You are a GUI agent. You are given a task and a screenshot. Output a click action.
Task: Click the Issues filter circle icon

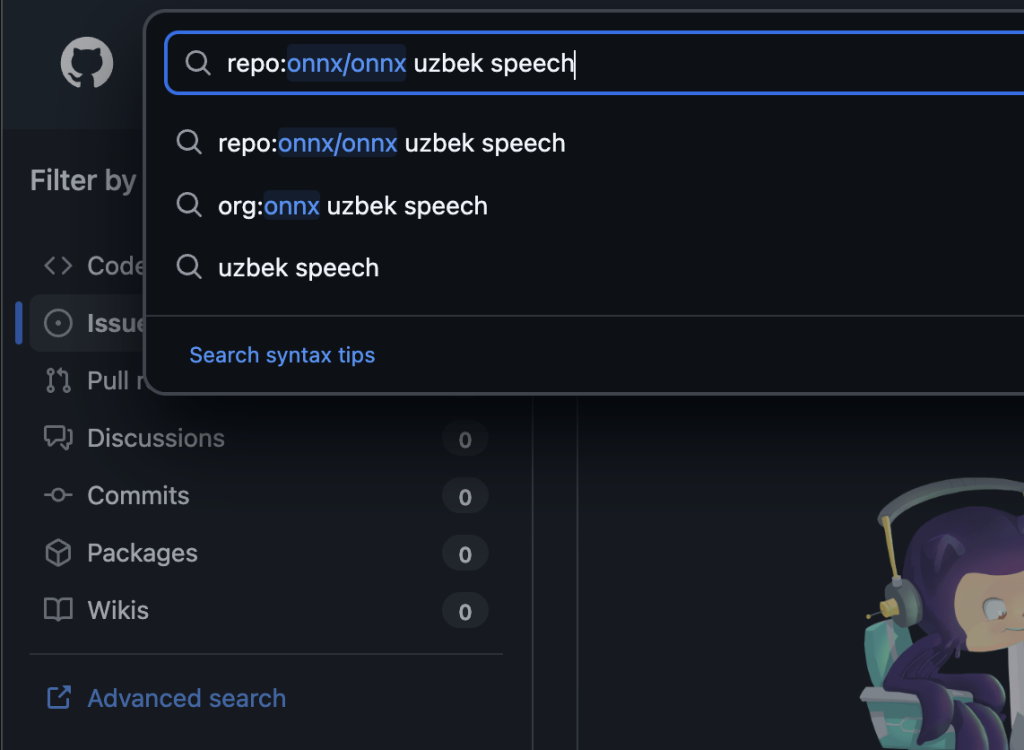click(58, 323)
